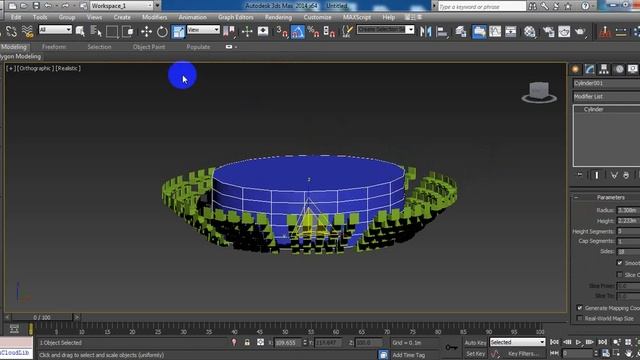
Task: Activate Select and Uniform Scale tool
Action: 178,31
